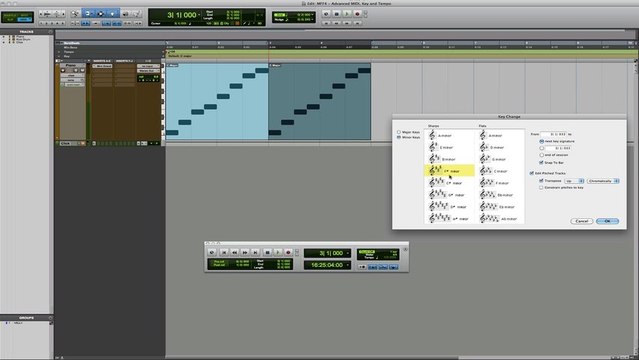Open the Transpose direction dropdown
The width and height of the screenshot is (639, 360).
coord(574,181)
